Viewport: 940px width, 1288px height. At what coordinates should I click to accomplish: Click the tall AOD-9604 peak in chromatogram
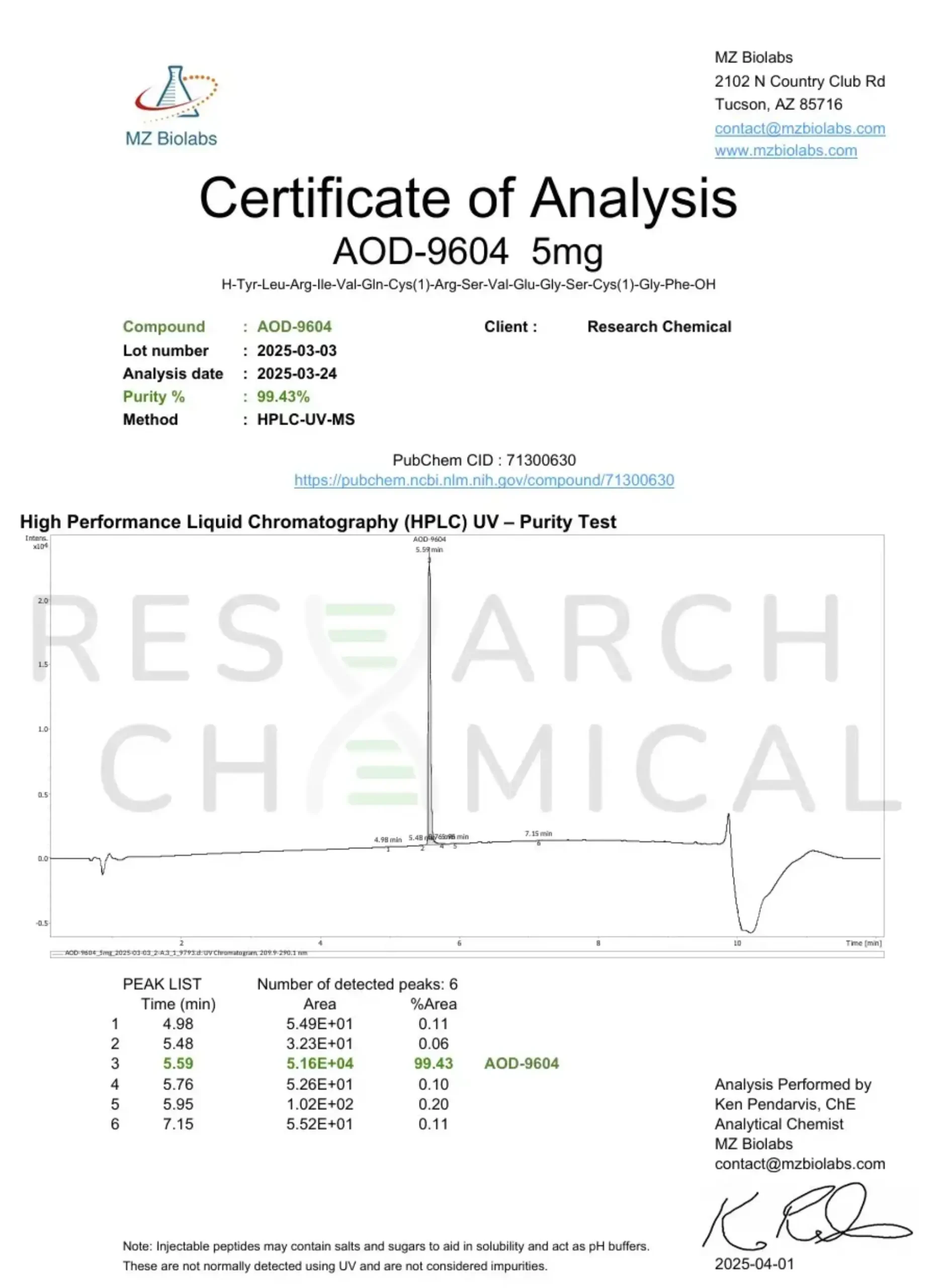click(x=430, y=683)
